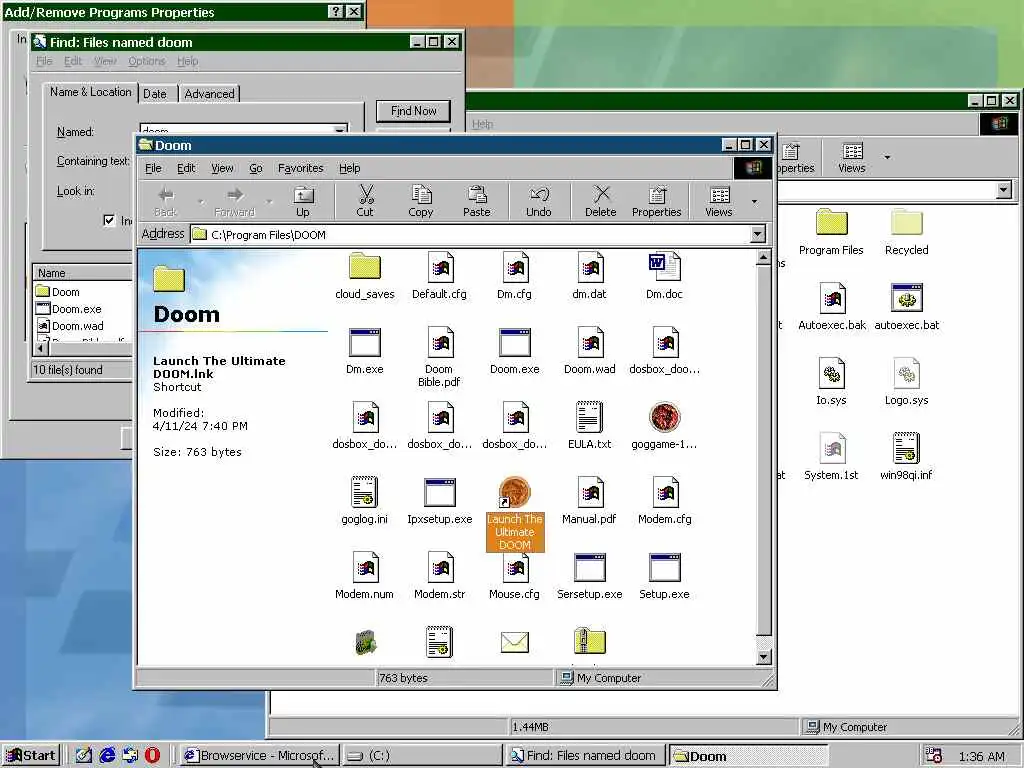Open the Views dropdown arrow in C: window
Screen dimensions: 1024x768
(x=887, y=157)
